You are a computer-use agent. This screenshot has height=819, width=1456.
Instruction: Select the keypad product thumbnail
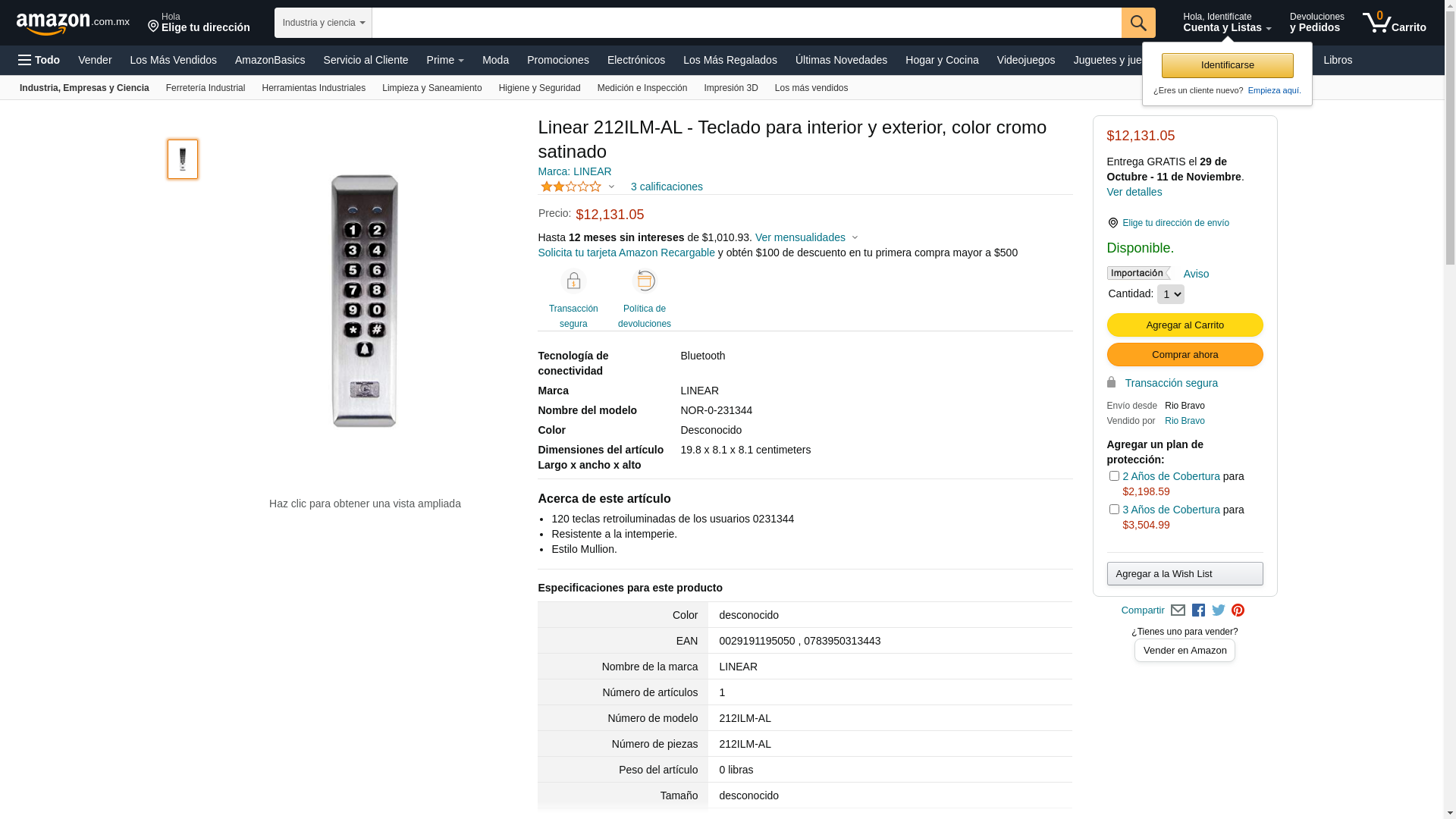(183, 159)
